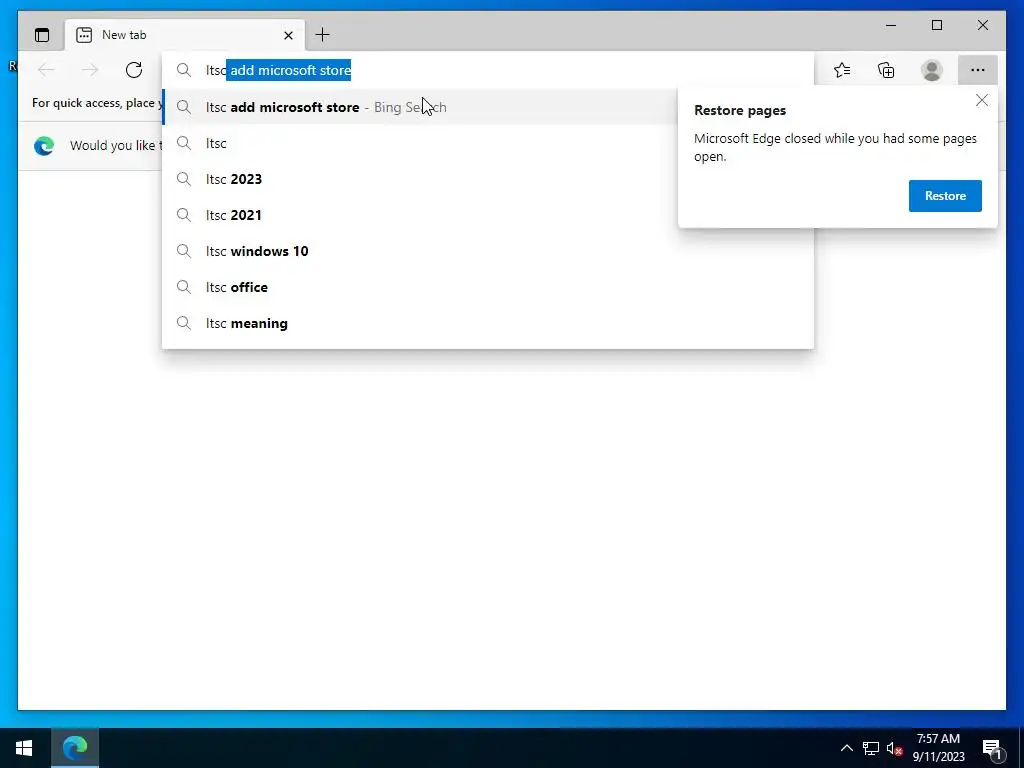The width and height of the screenshot is (1024, 768).
Task: Go forward using the forward arrow
Action: [90, 70]
